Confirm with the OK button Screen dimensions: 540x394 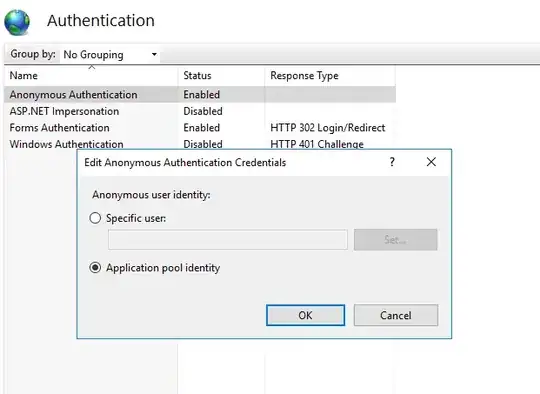coord(305,315)
